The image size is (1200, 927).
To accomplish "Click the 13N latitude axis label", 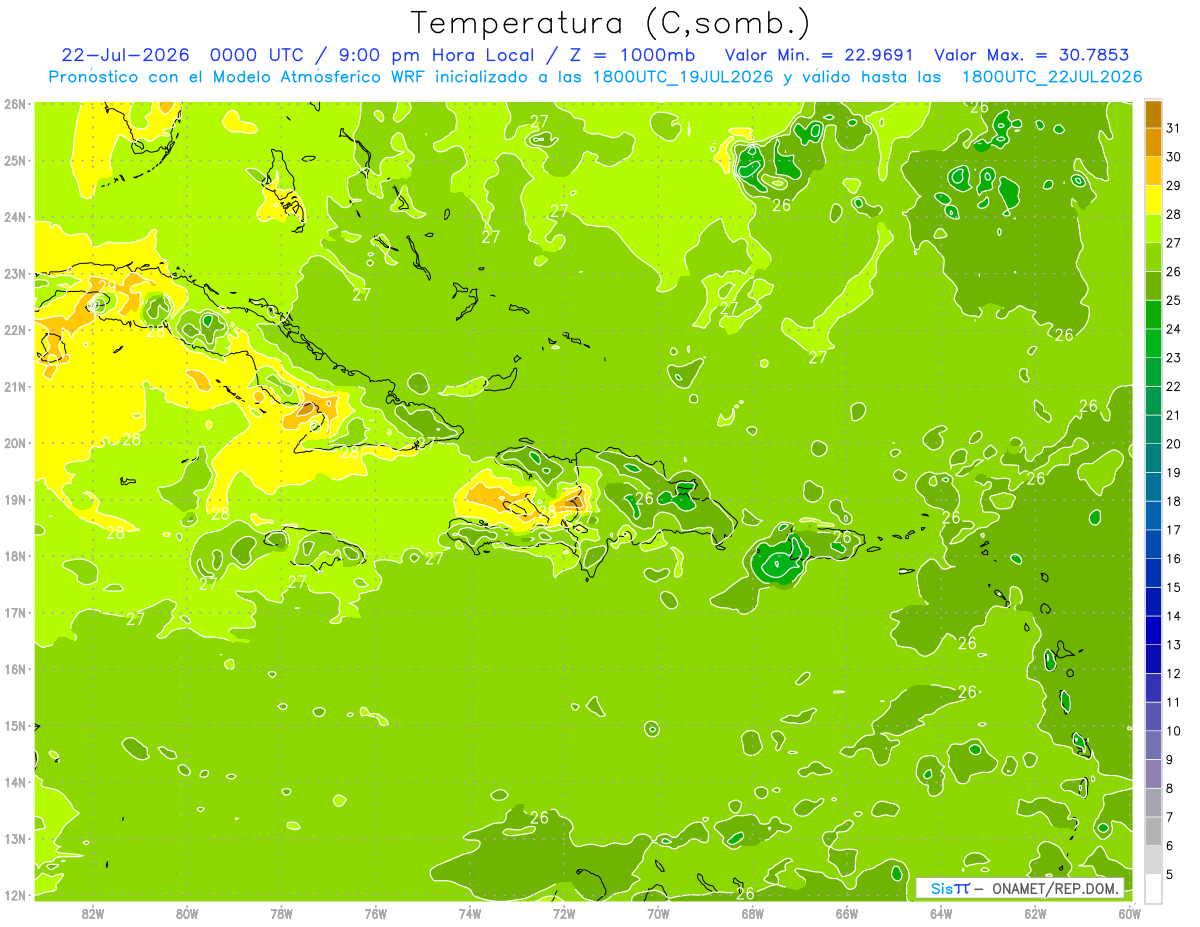I will [x=15, y=838].
